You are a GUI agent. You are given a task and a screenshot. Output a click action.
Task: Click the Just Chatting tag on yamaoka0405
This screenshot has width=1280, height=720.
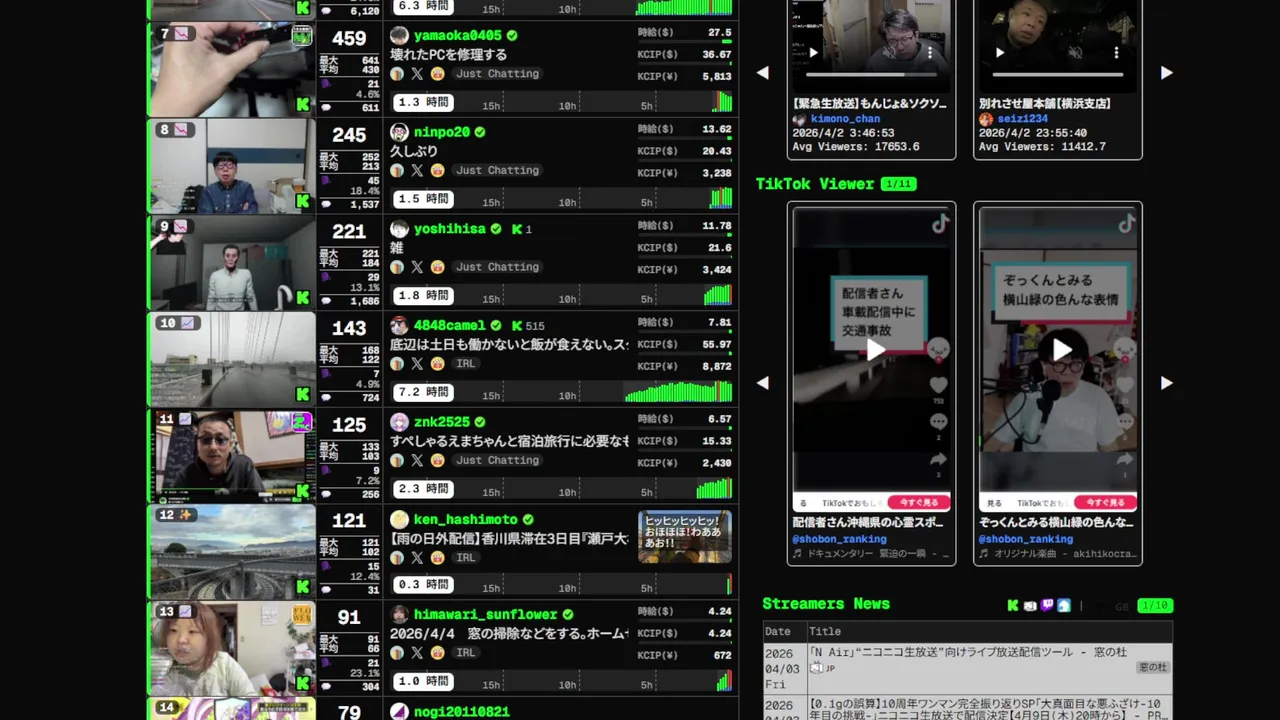[x=497, y=74]
